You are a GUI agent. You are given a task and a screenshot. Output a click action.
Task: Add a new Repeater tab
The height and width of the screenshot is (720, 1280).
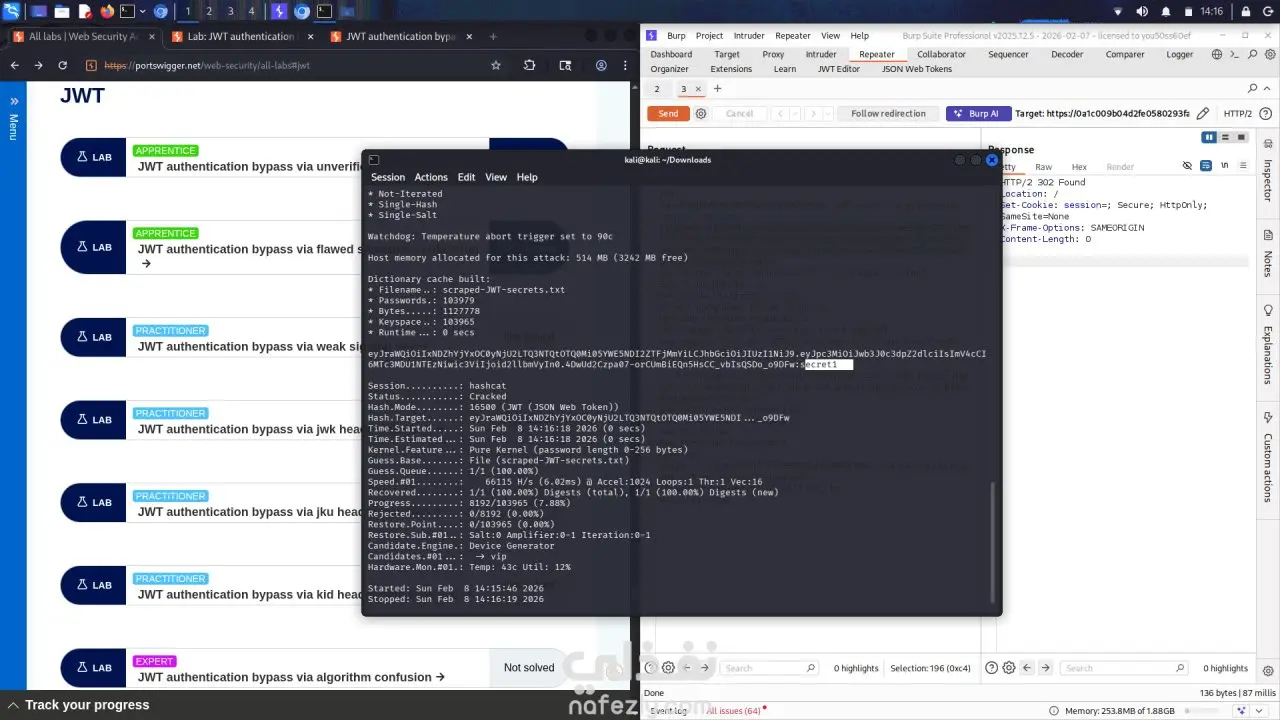[x=717, y=89]
